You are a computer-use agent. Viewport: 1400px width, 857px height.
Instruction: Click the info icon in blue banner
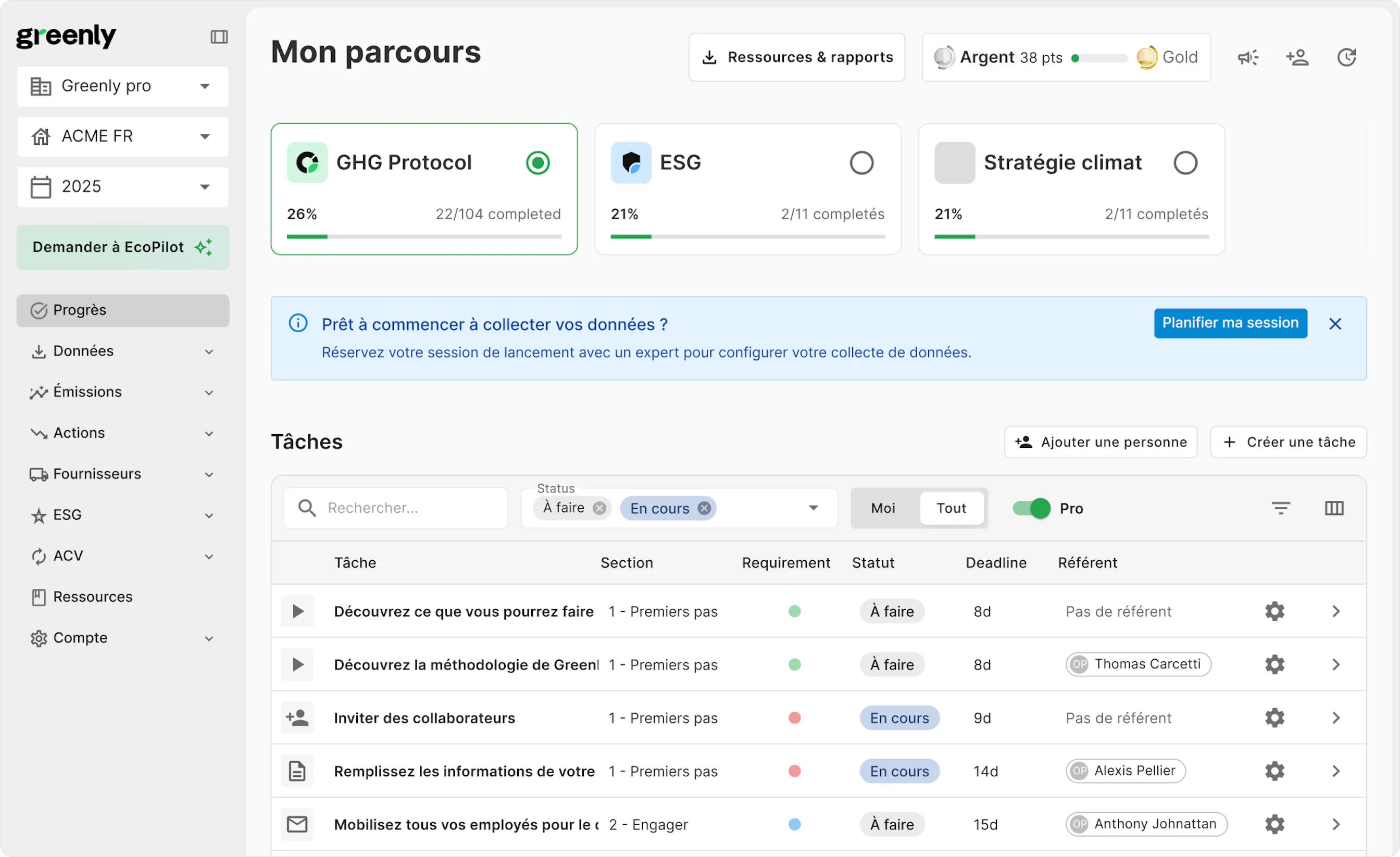298,323
